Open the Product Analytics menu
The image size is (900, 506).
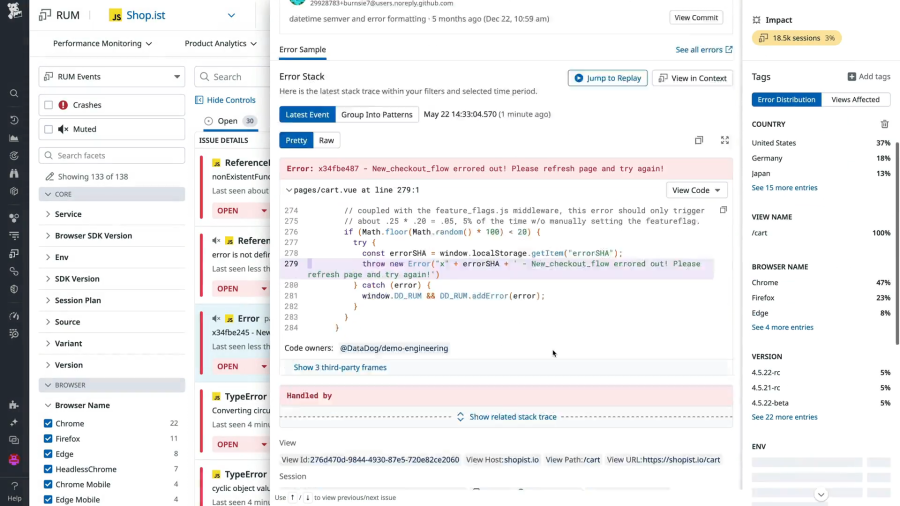point(220,43)
